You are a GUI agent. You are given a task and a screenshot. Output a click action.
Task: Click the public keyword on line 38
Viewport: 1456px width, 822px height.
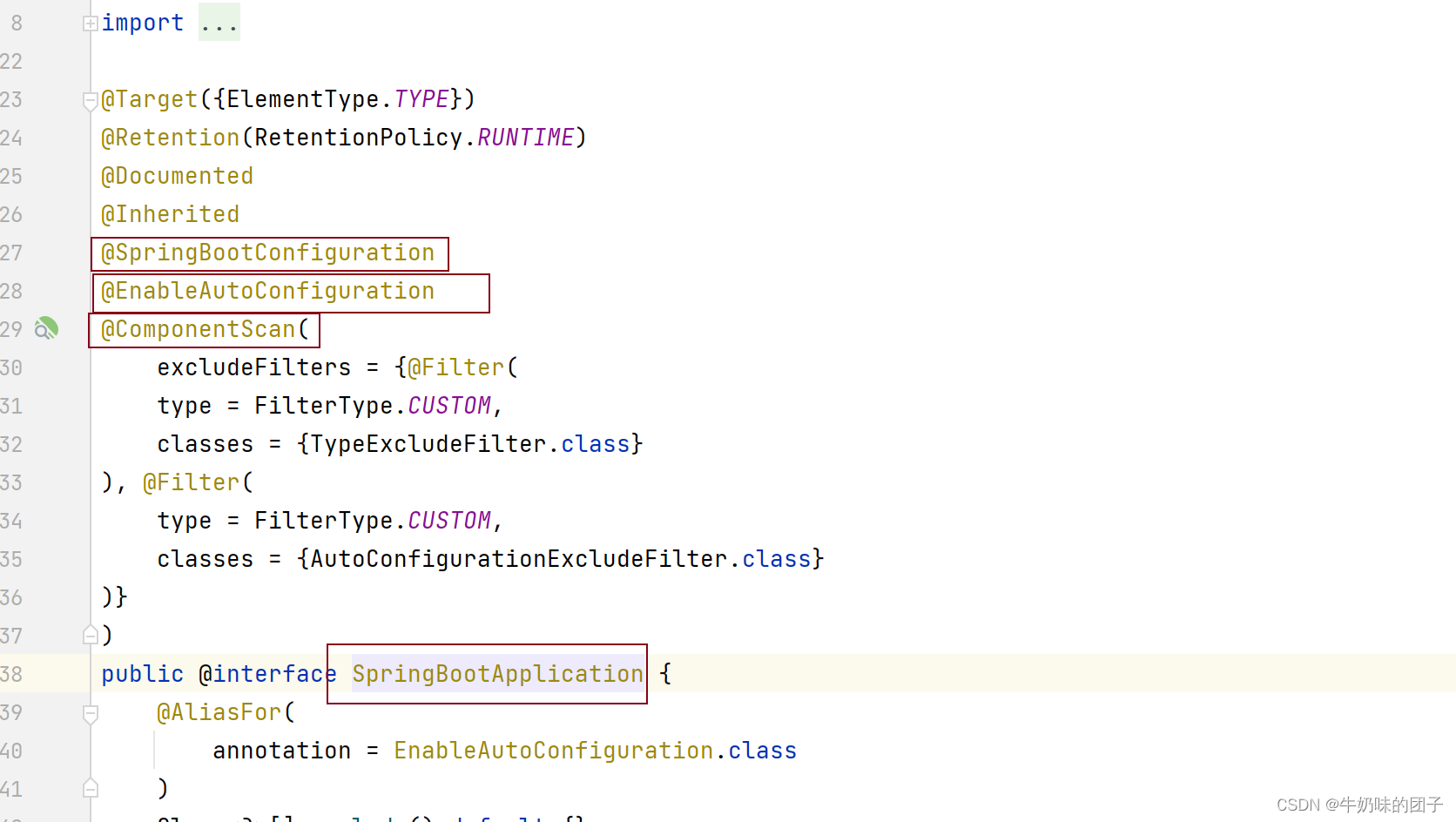143,674
